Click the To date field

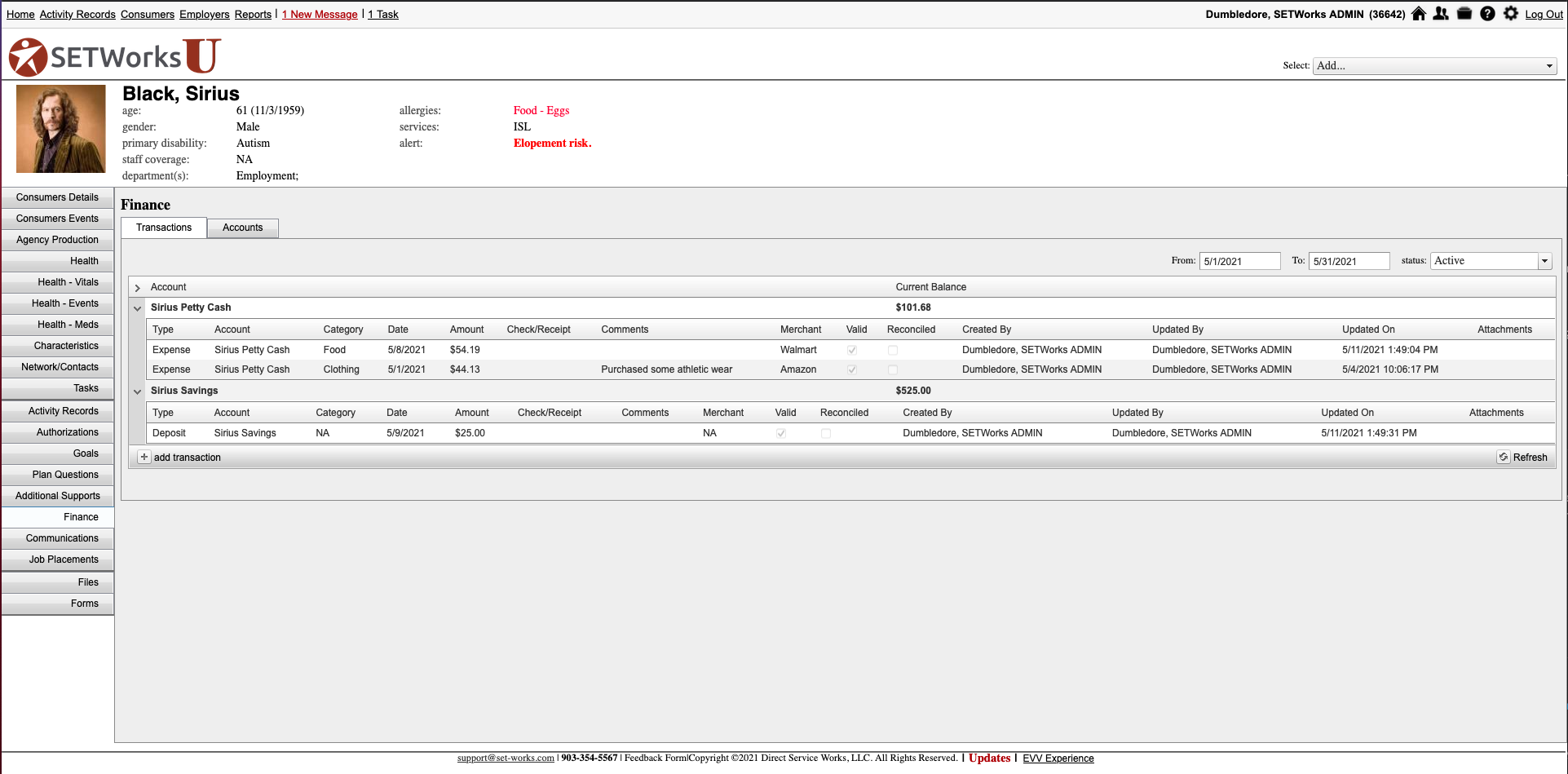1349,261
